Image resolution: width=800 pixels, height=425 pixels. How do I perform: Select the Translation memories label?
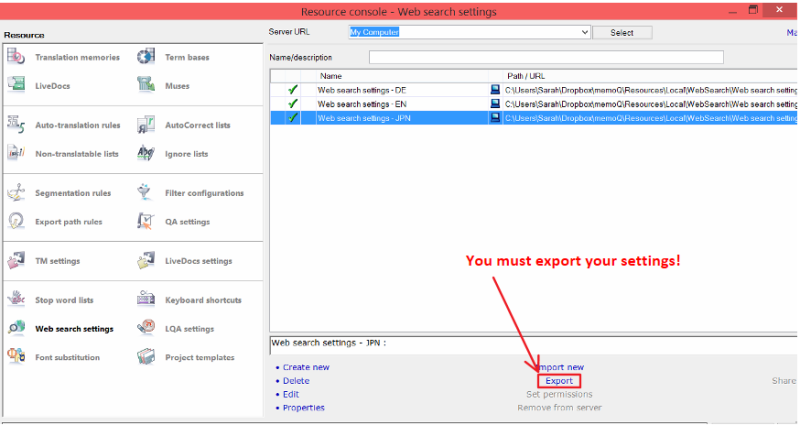coord(78,57)
